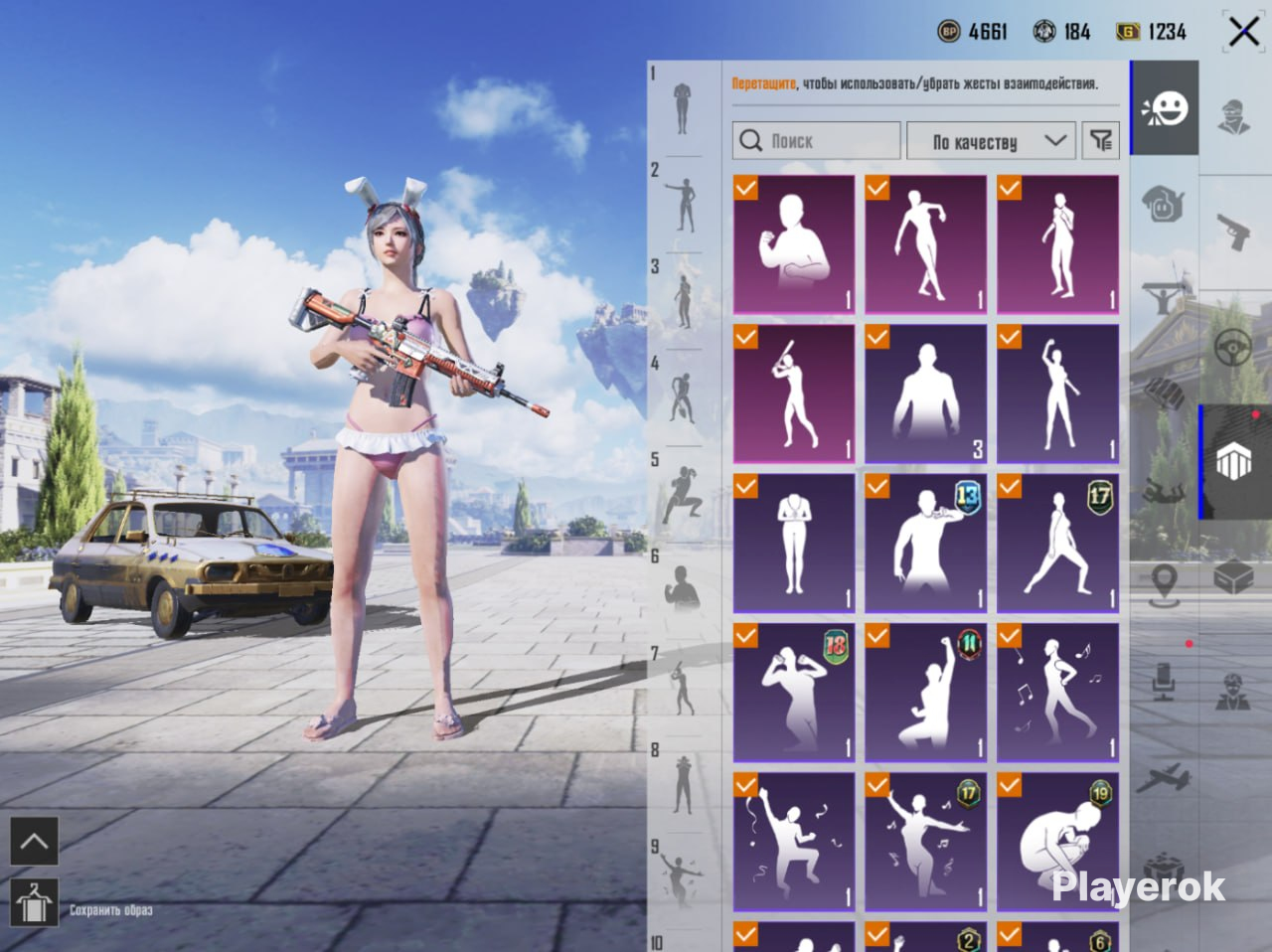The height and width of the screenshot is (952, 1272).
Task: Open the map location pin tab
Action: coord(1164,583)
